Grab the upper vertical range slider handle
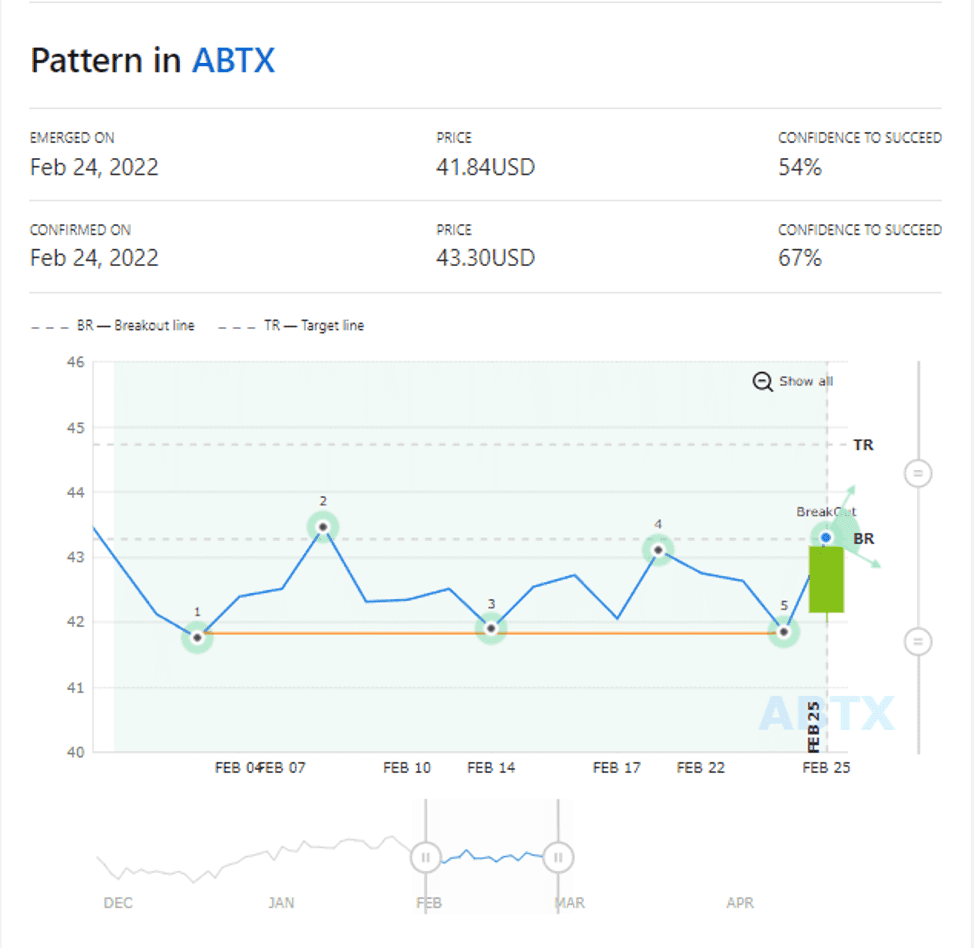The image size is (974, 949). [x=917, y=472]
